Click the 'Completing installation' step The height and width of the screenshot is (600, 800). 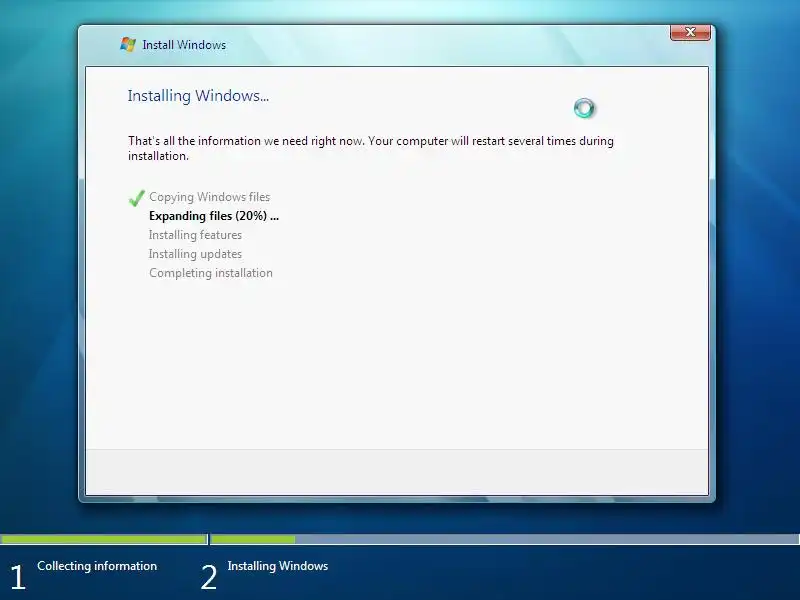pos(211,273)
